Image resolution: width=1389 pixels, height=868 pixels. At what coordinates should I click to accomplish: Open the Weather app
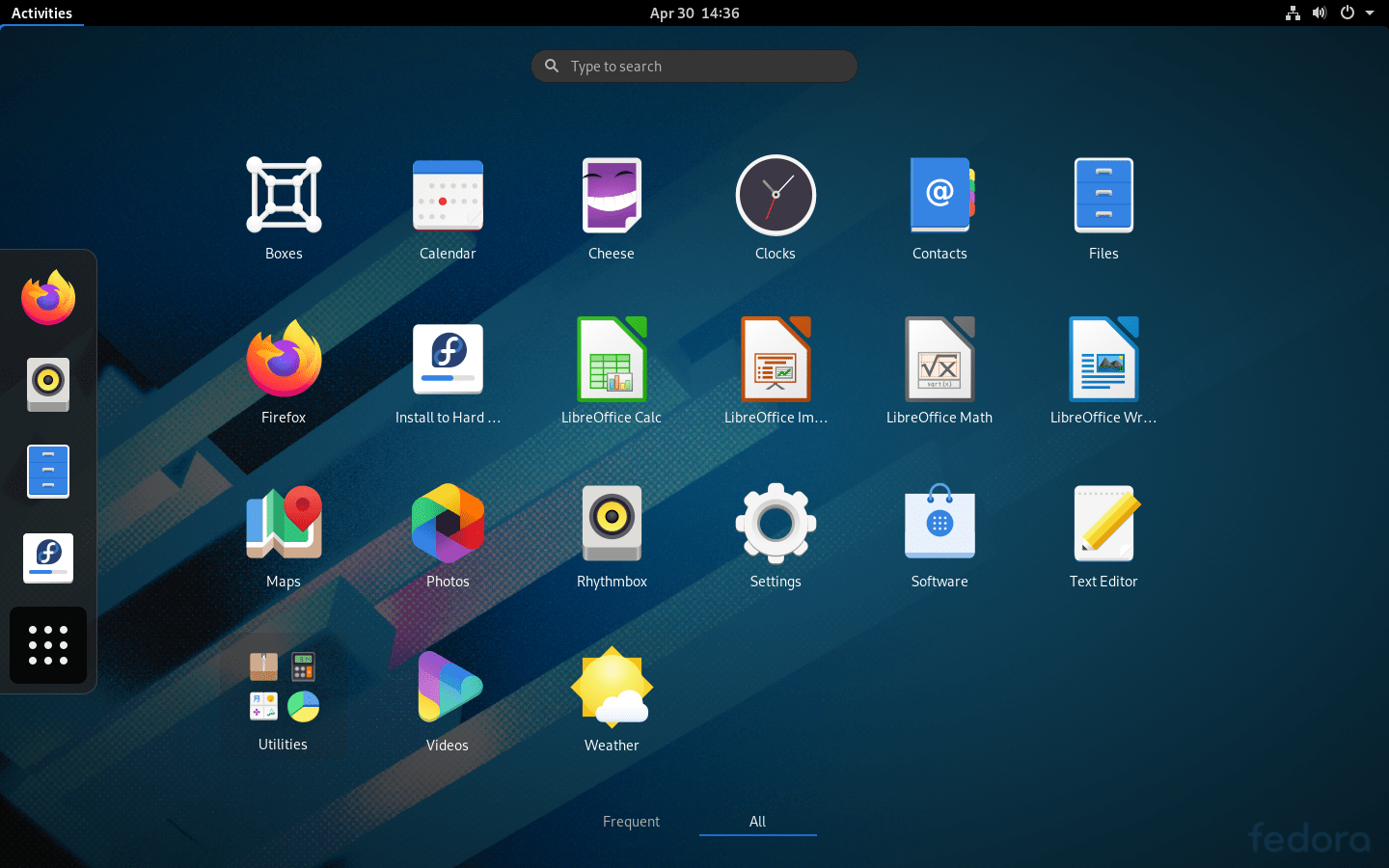pyautogui.click(x=612, y=688)
